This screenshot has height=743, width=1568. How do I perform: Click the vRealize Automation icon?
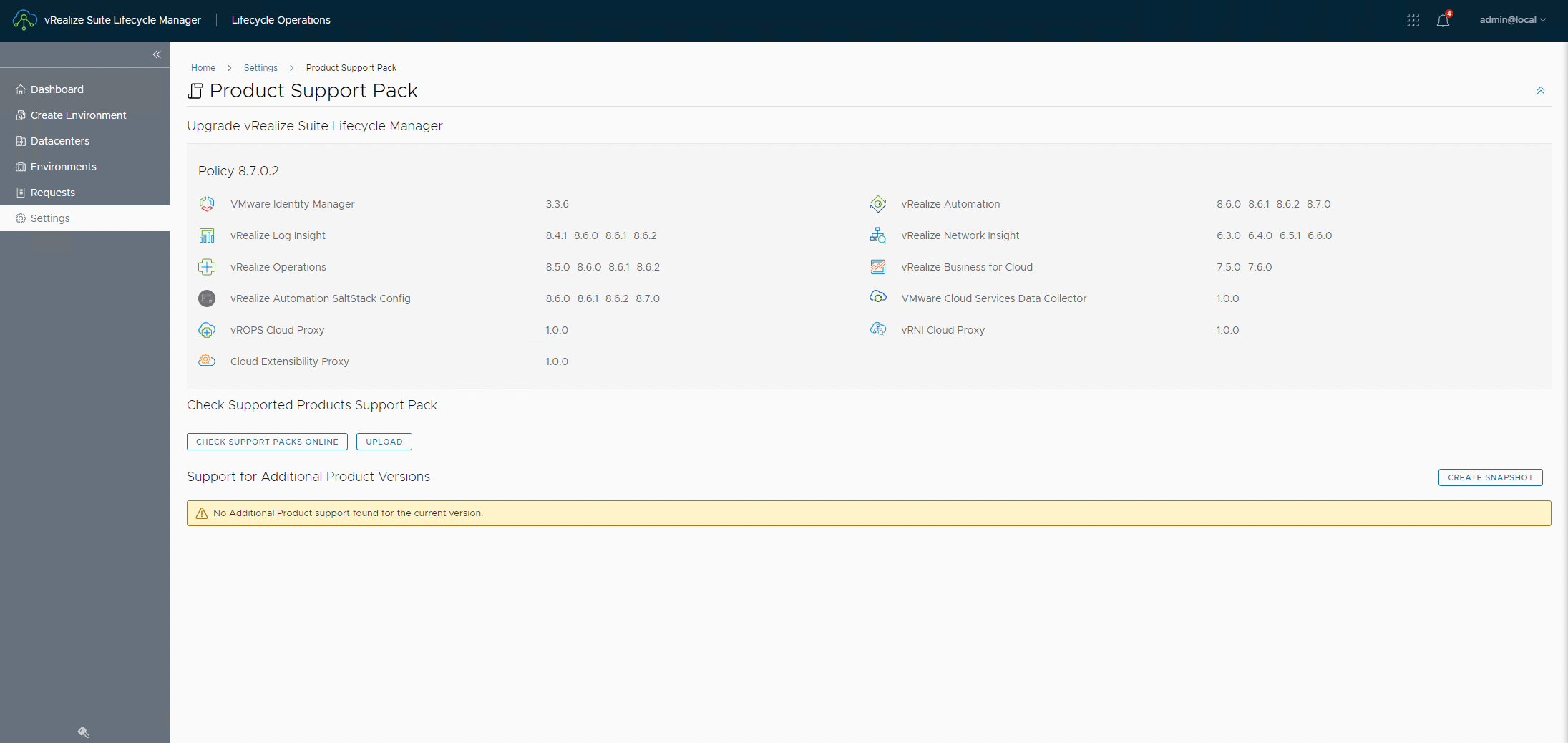(x=878, y=204)
